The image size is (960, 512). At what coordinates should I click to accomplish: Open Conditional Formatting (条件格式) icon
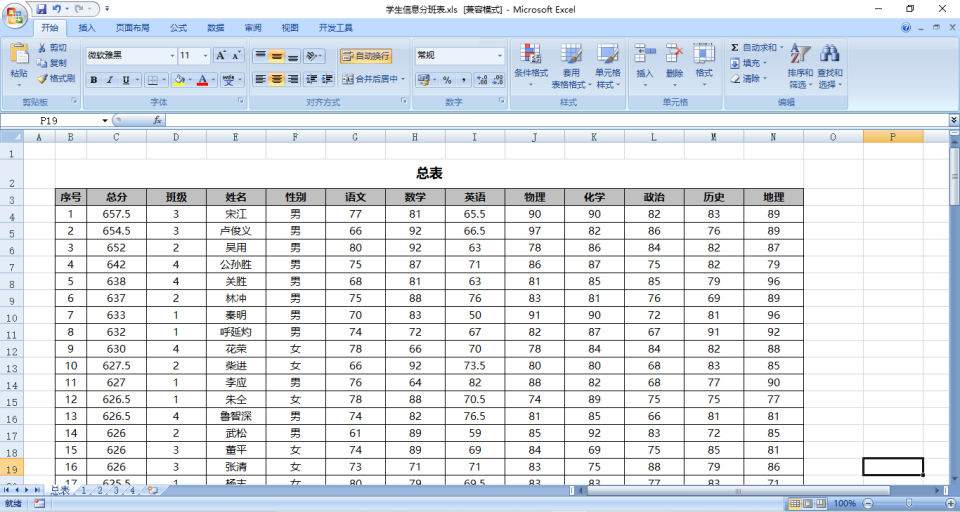coord(530,55)
